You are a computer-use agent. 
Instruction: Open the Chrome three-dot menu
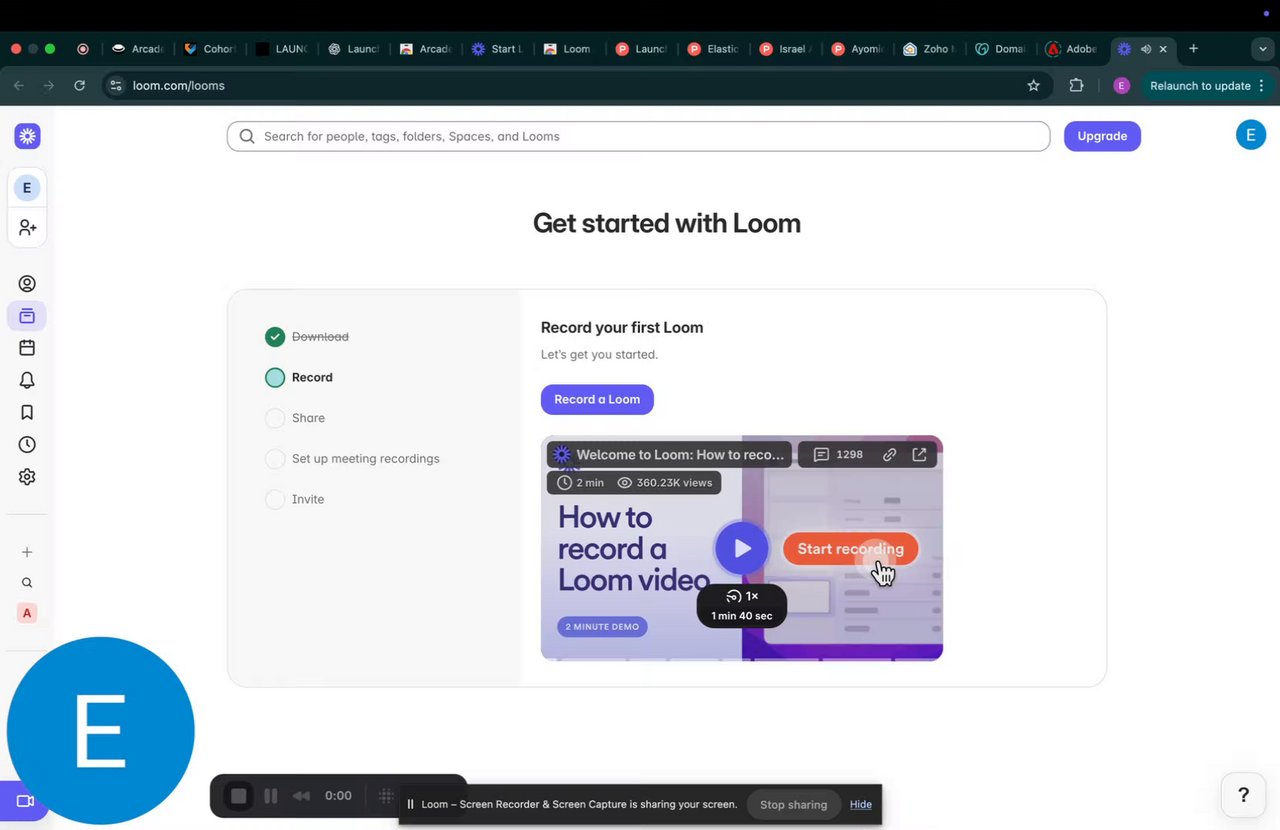point(1262,86)
